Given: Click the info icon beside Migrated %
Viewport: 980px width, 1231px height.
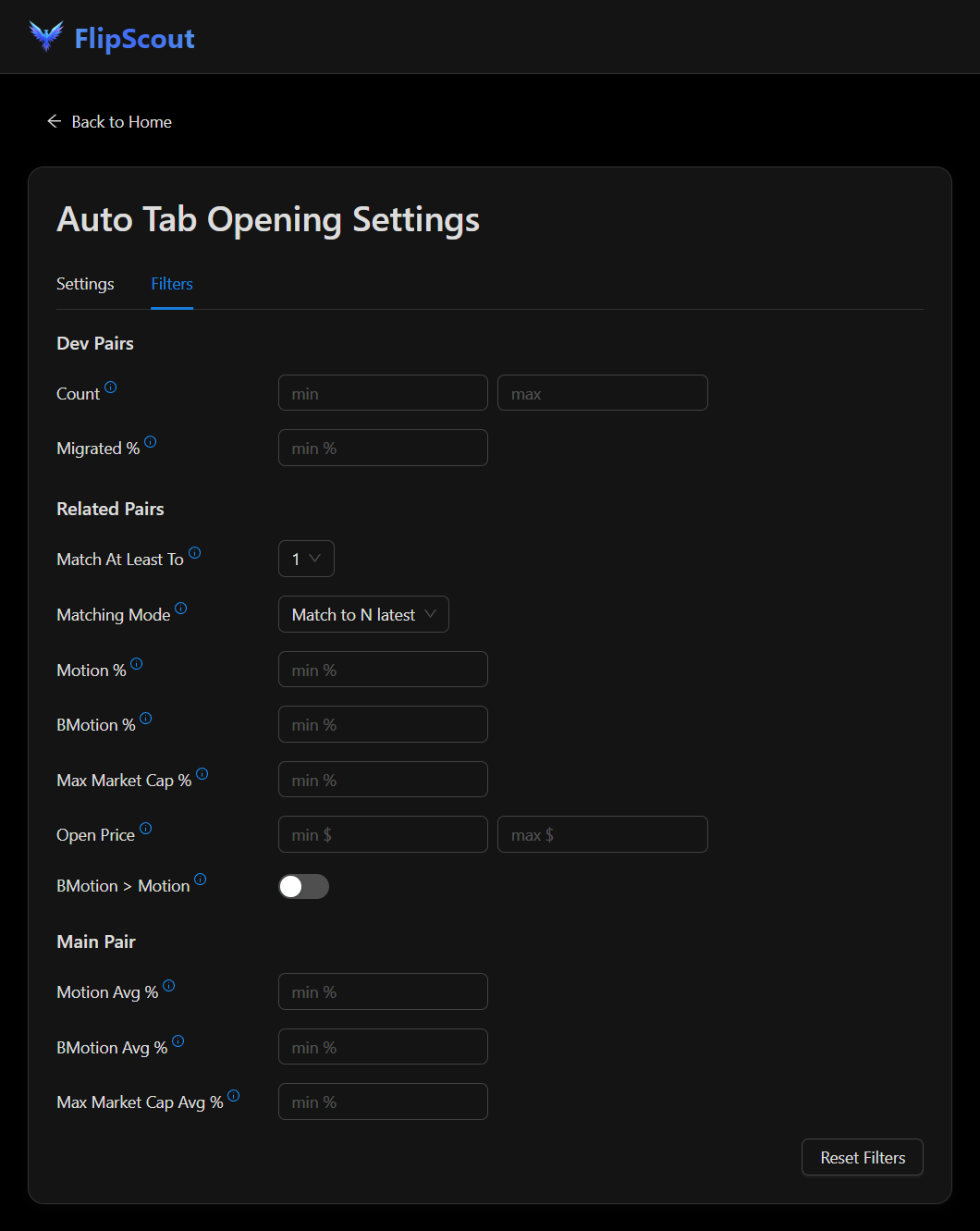Looking at the screenshot, I should [151, 442].
